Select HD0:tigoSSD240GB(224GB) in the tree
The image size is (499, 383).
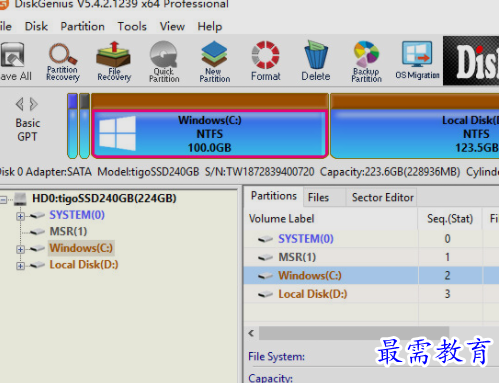[x=104, y=199]
